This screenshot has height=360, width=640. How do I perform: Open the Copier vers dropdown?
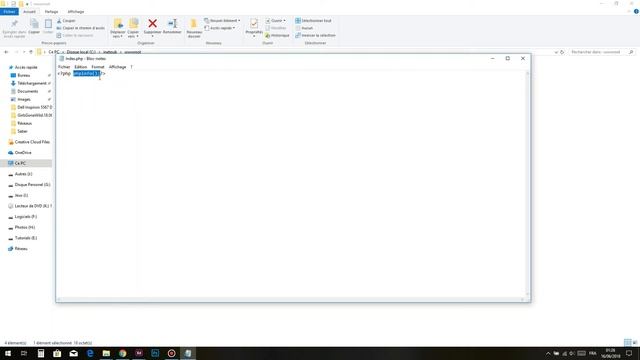pos(133,34)
